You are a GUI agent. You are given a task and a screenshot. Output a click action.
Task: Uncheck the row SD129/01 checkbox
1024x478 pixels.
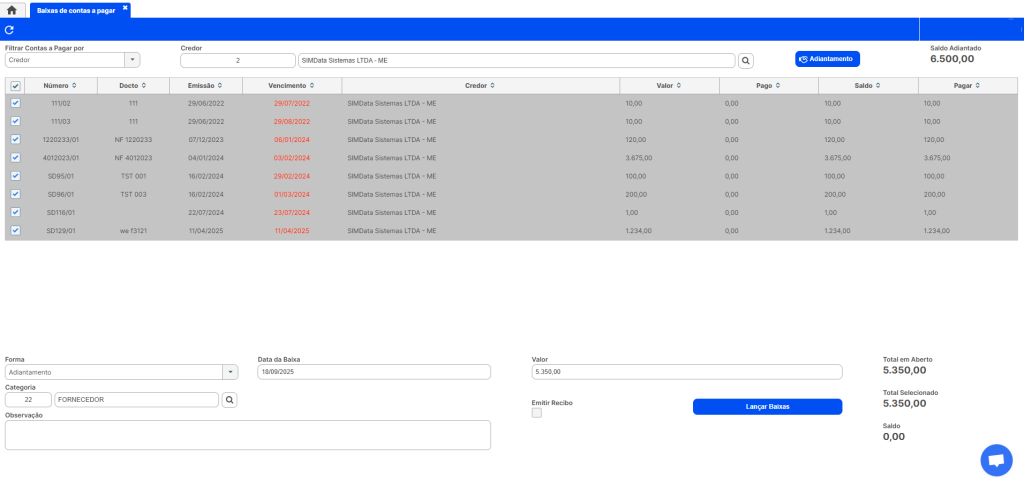[x=15, y=231]
